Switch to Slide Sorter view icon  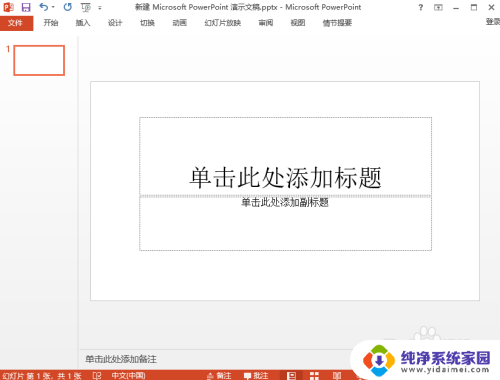(314, 376)
